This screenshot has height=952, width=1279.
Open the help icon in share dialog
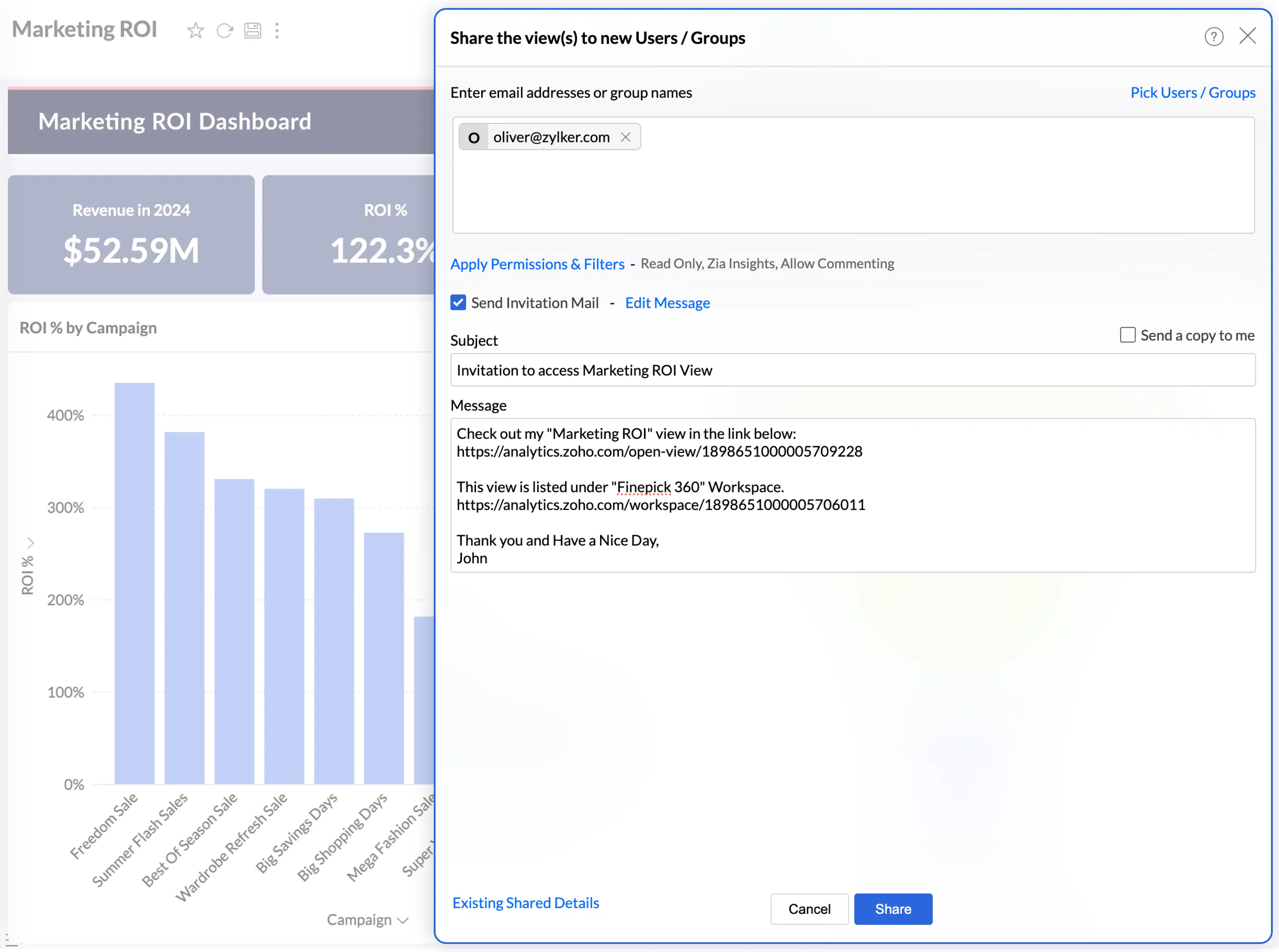pyautogui.click(x=1213, y=36)
